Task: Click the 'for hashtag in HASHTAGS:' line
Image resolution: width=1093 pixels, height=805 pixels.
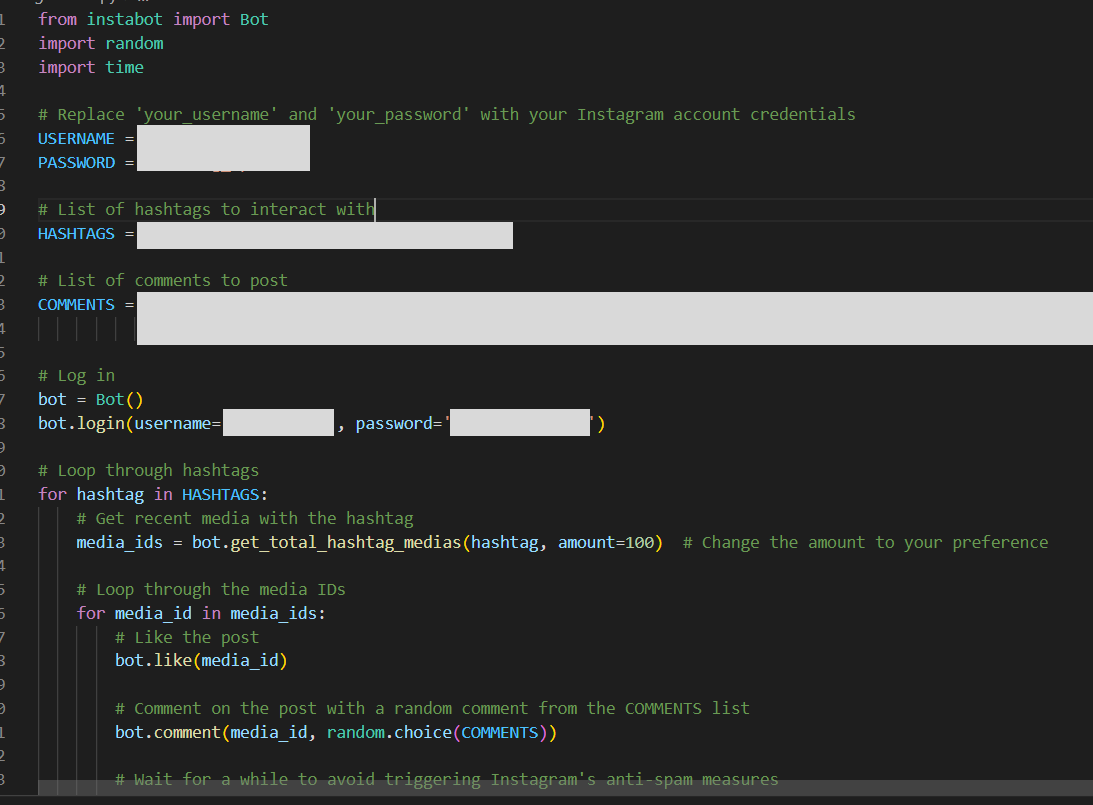Action: 153,494
